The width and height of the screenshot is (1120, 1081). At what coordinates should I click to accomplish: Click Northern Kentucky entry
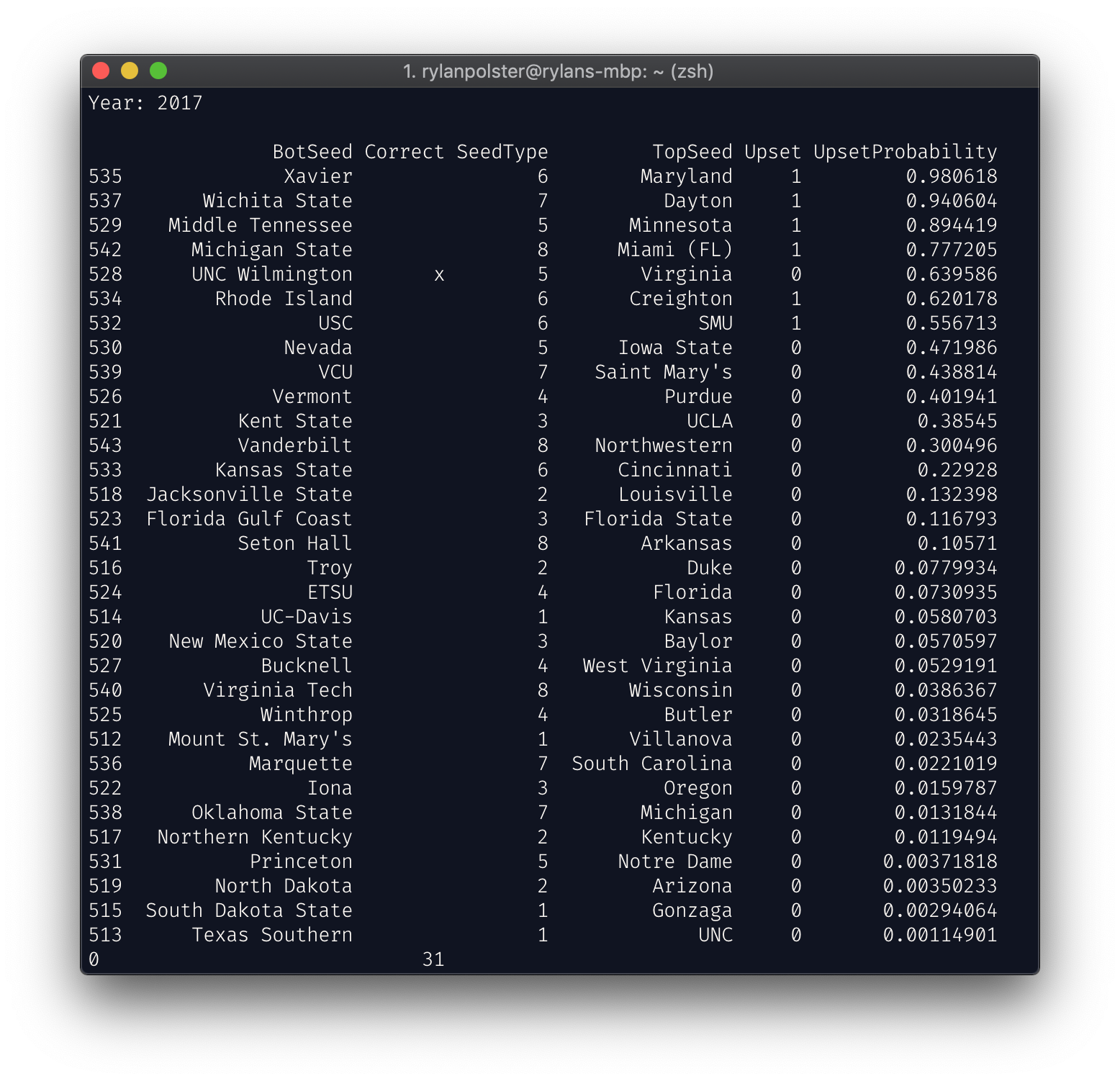coord(255,837)
